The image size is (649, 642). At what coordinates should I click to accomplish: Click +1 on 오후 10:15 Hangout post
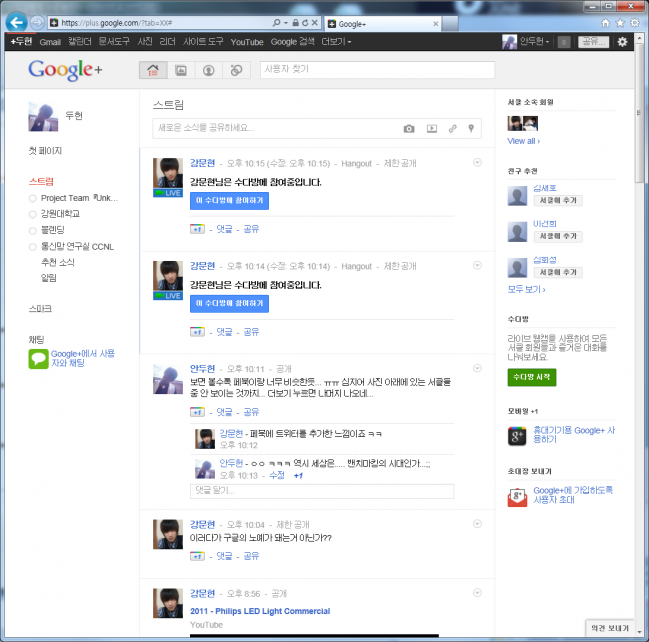click(197, 229)
